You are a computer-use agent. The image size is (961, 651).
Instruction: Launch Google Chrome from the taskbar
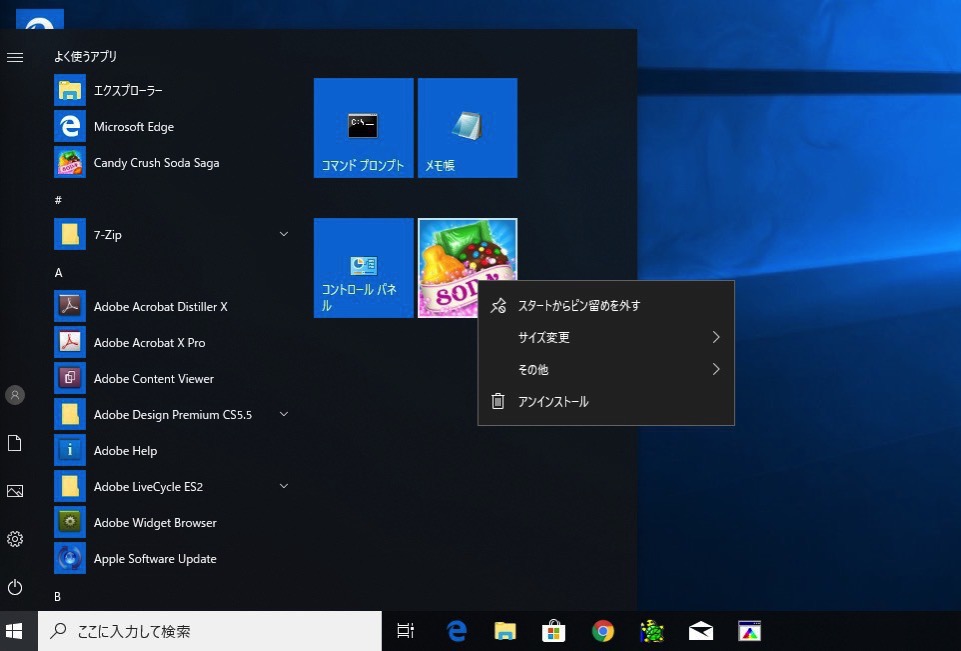602,631
